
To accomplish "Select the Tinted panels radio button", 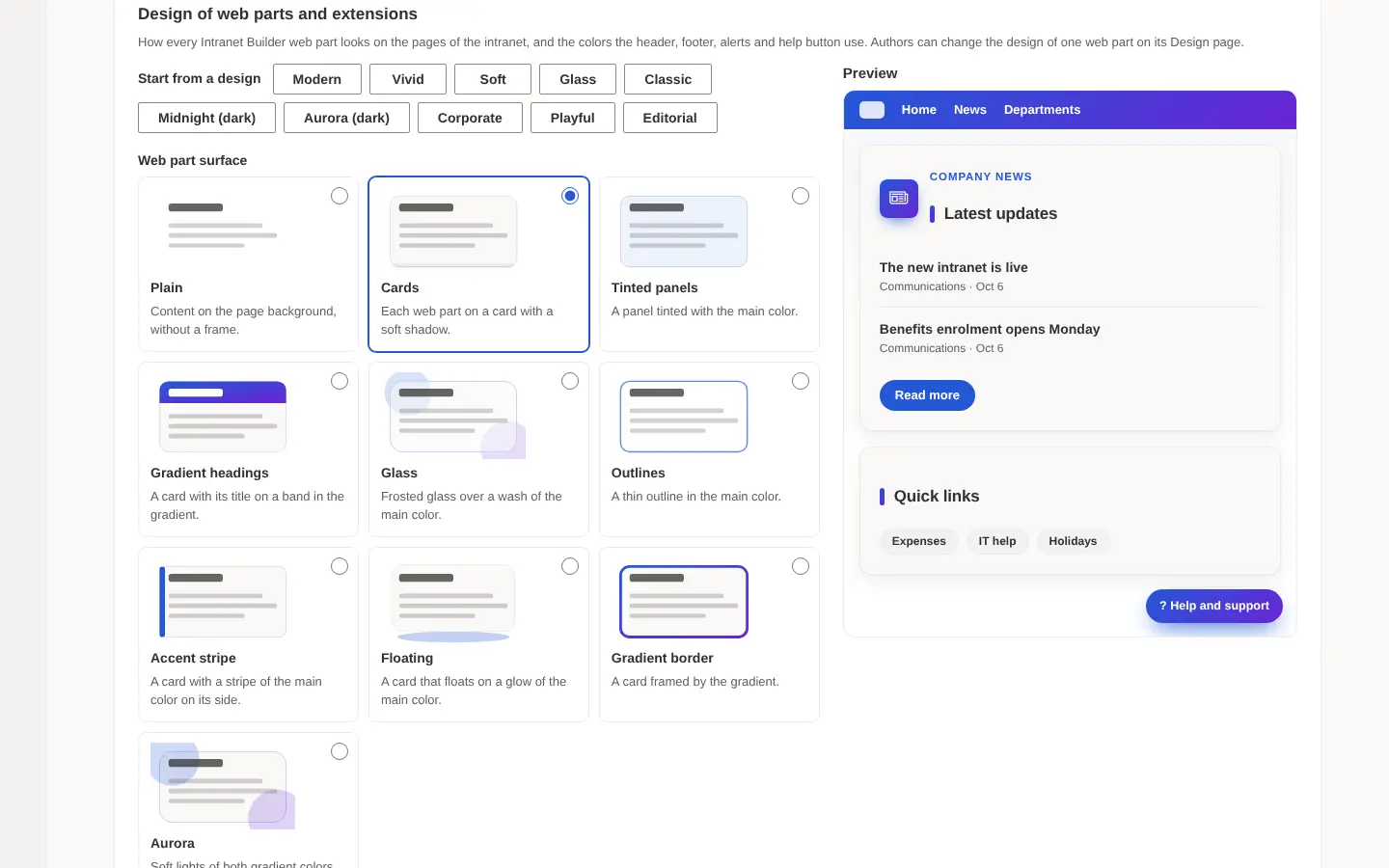I will (801, 196).
